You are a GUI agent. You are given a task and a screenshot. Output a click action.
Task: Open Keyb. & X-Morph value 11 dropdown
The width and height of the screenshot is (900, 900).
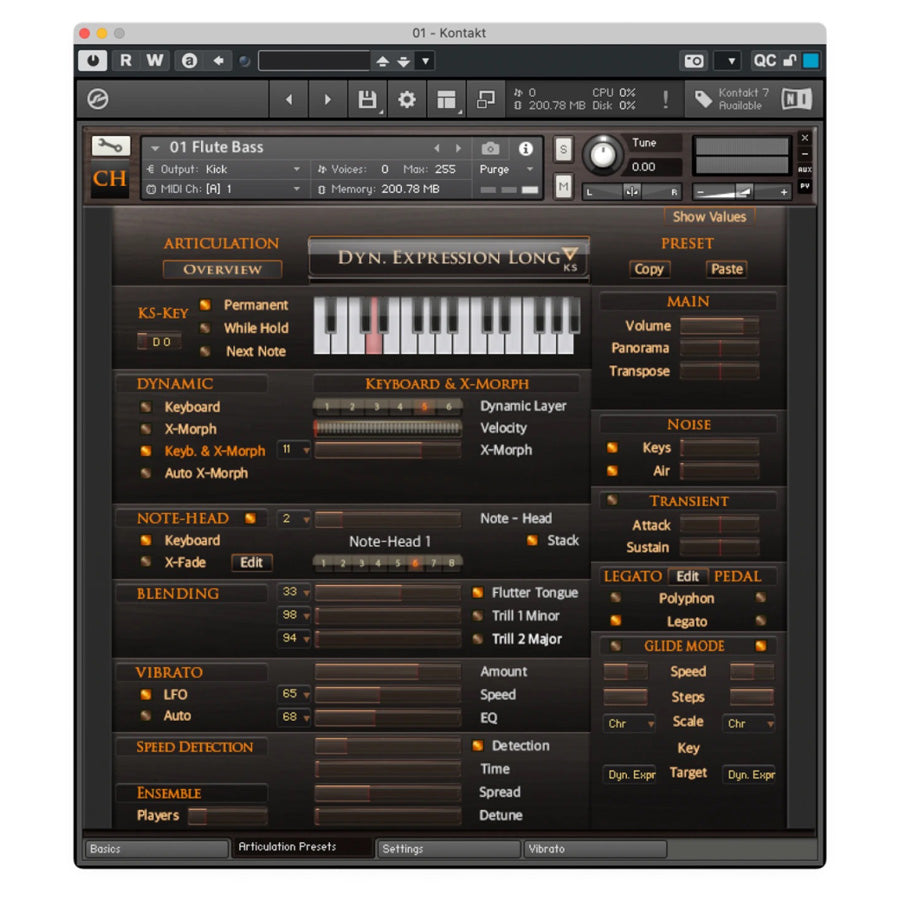pyautogui.click(x=294, y=449)
